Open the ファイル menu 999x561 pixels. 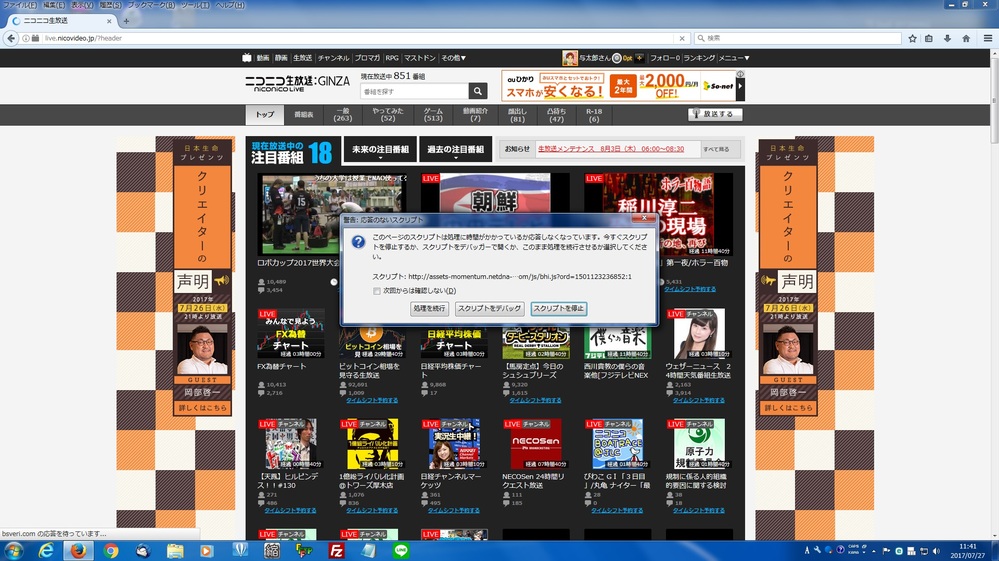(20, 5)
